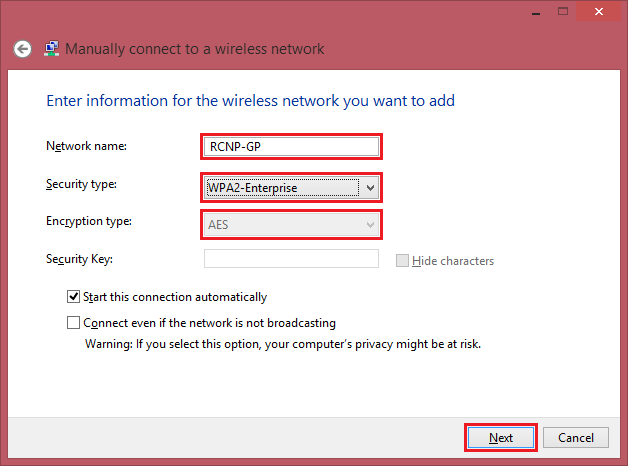Click the window title text
Image resolution: width=628 pixels, height=466 pixels.
(195, 49)
